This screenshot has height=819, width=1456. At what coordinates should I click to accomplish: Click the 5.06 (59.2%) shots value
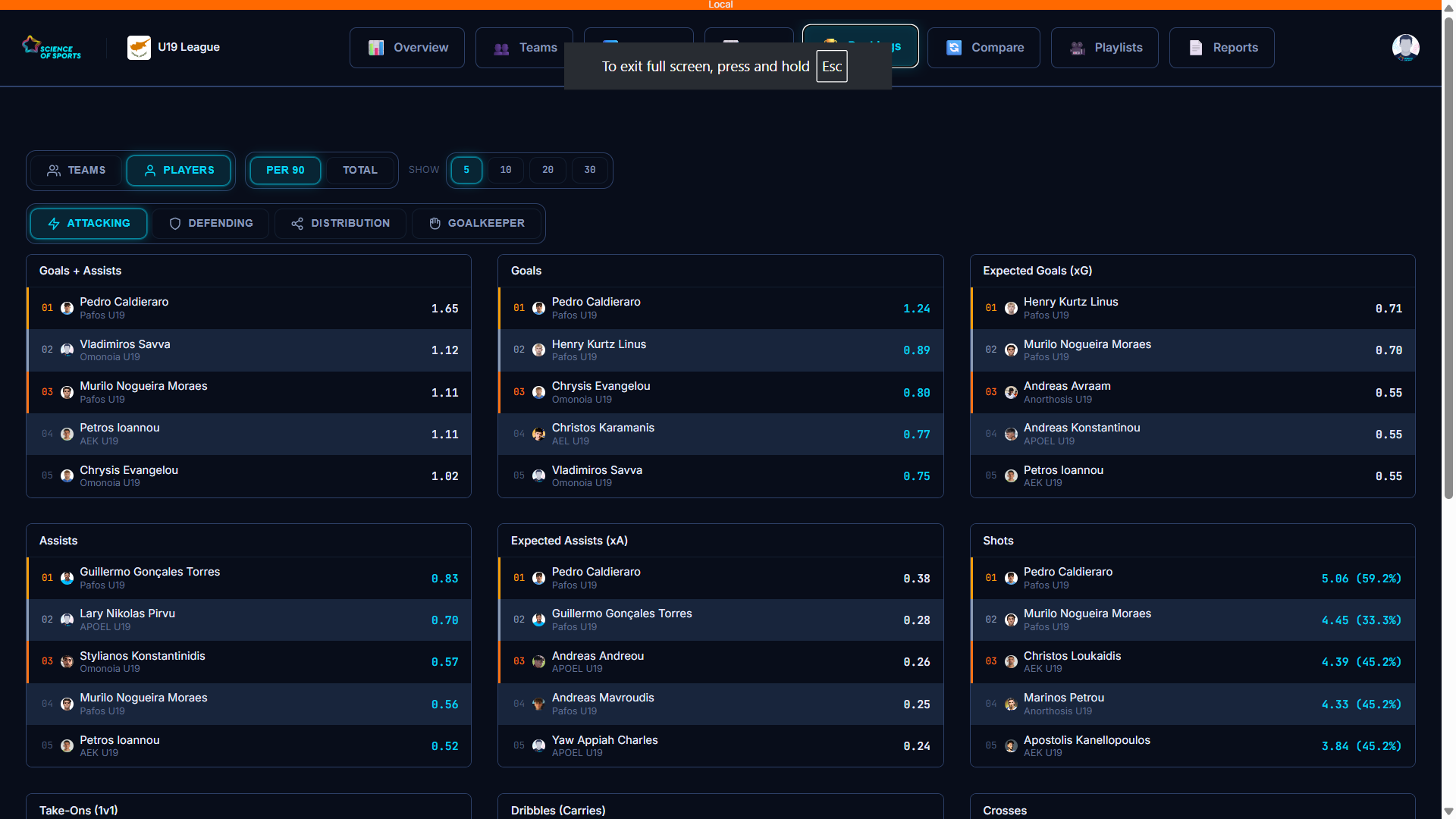pos(1361,579)
